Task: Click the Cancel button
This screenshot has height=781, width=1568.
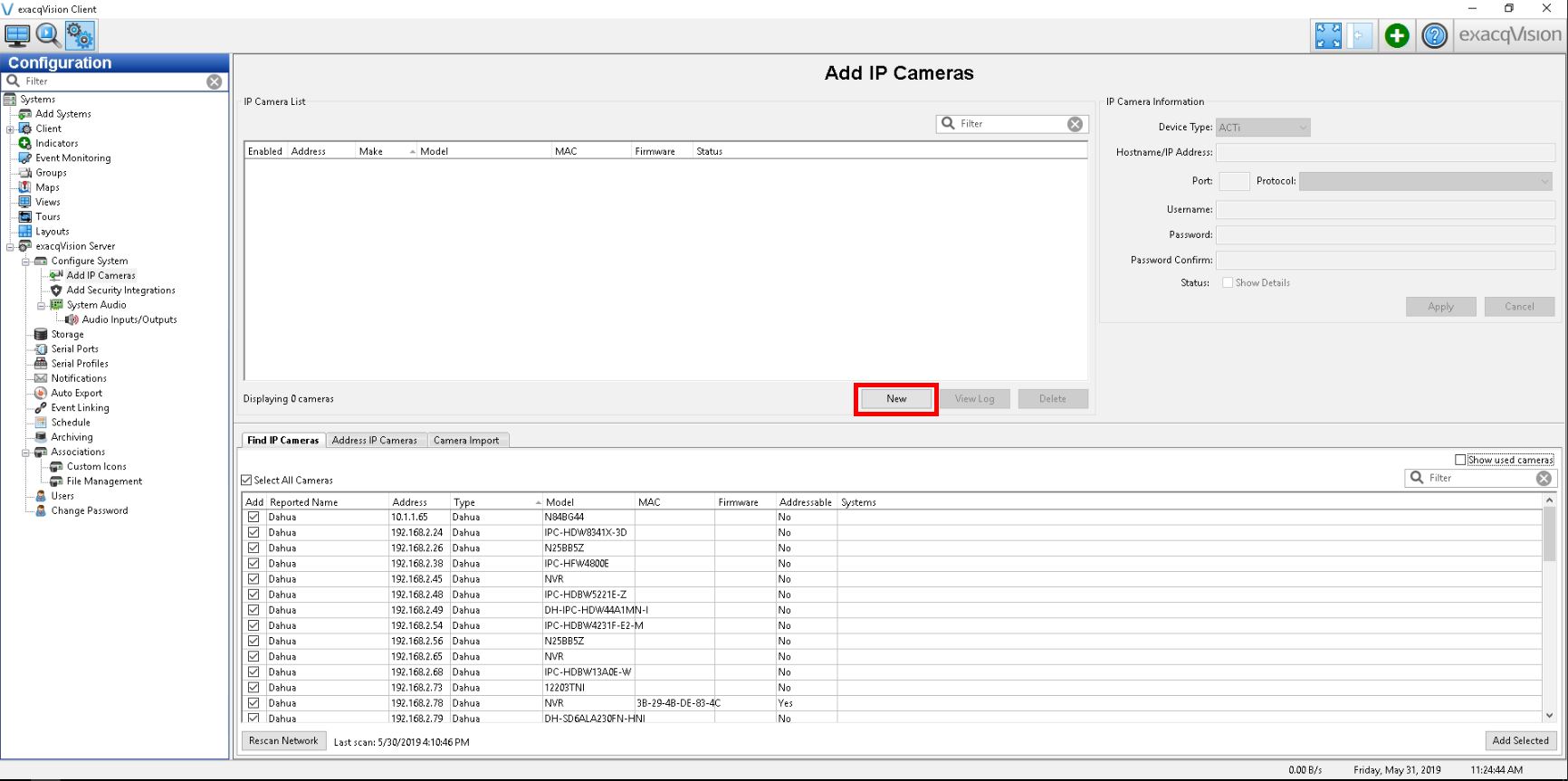Action: [x=1519, y=307]
